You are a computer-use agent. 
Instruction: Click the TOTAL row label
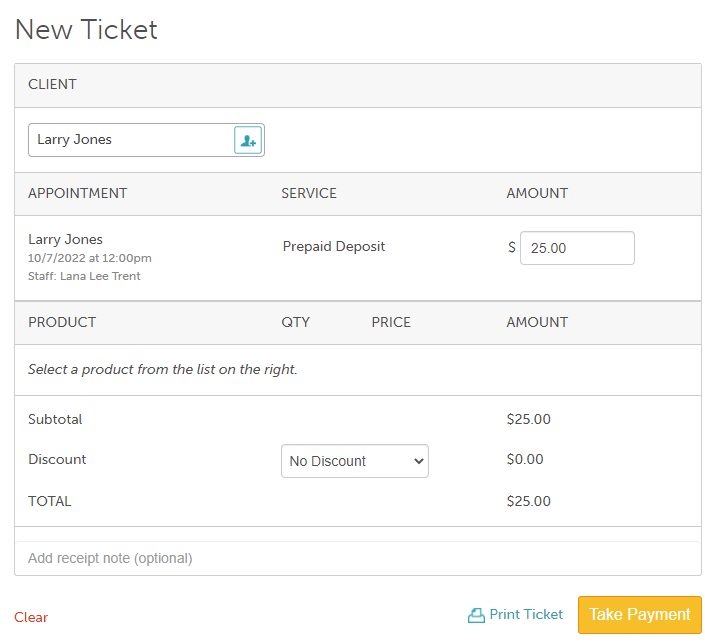click(x=50, y=501)
